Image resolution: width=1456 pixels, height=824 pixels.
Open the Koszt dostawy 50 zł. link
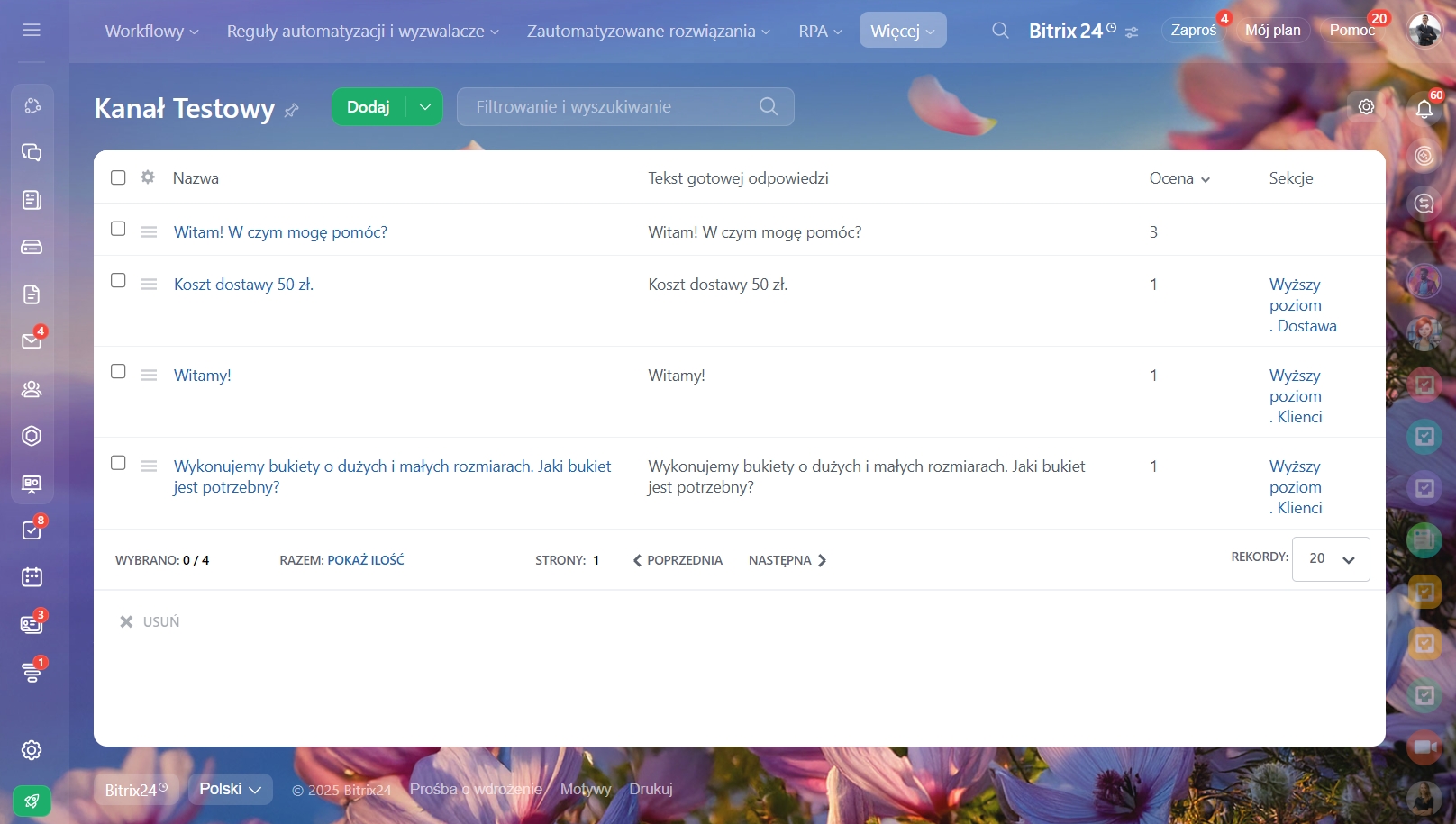244,285
